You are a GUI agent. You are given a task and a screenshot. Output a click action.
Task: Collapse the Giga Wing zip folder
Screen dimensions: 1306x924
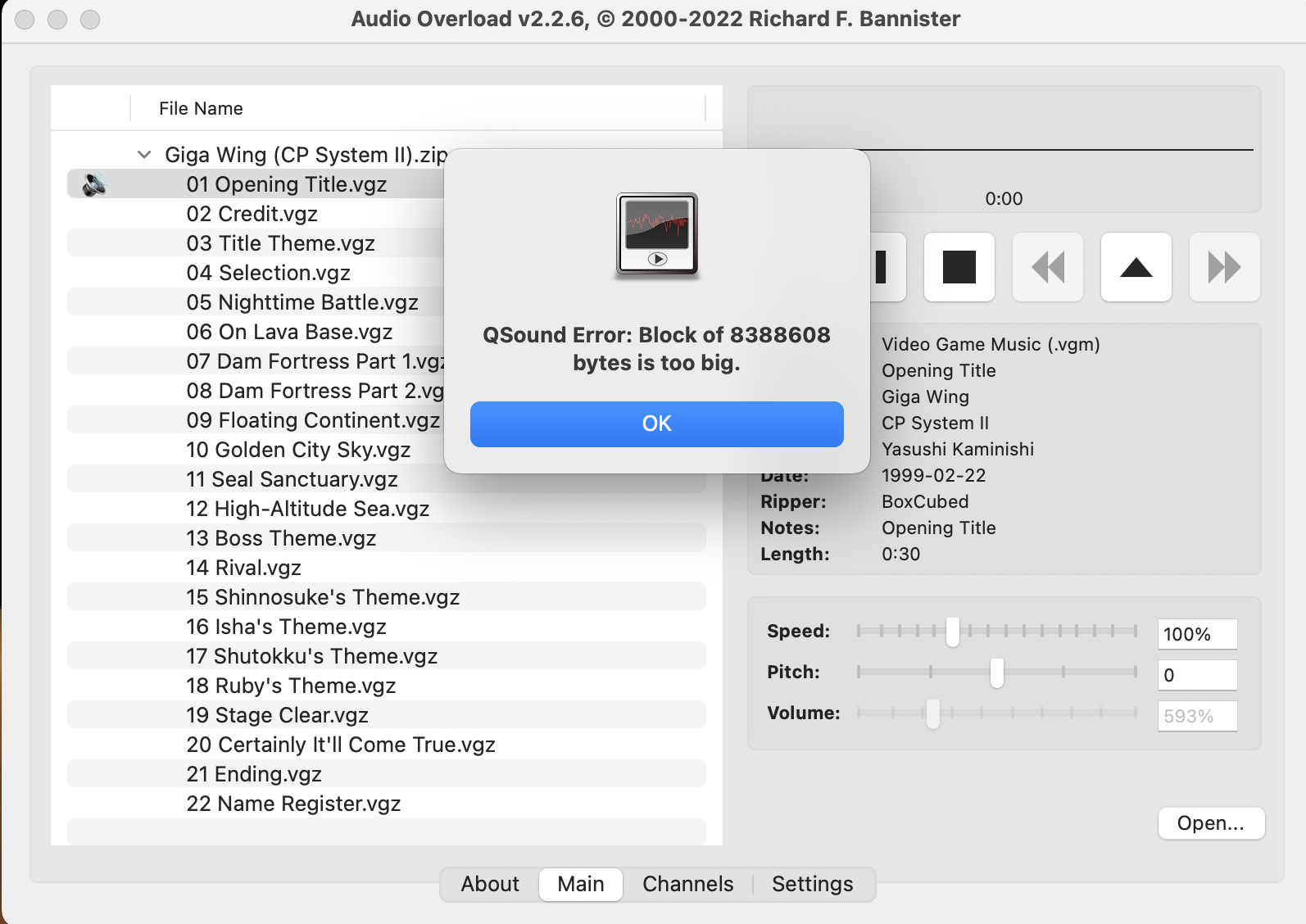(144, 155)
